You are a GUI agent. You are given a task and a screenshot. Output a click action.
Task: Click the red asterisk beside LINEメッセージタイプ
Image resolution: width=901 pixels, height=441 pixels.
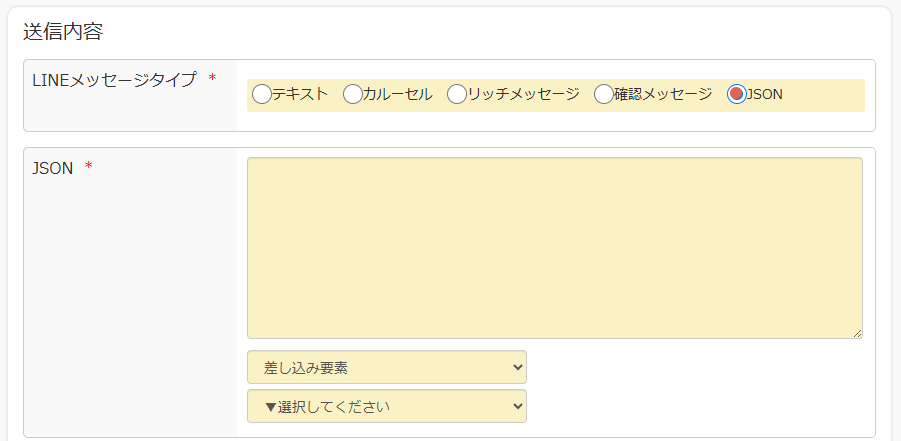(212, 78)
